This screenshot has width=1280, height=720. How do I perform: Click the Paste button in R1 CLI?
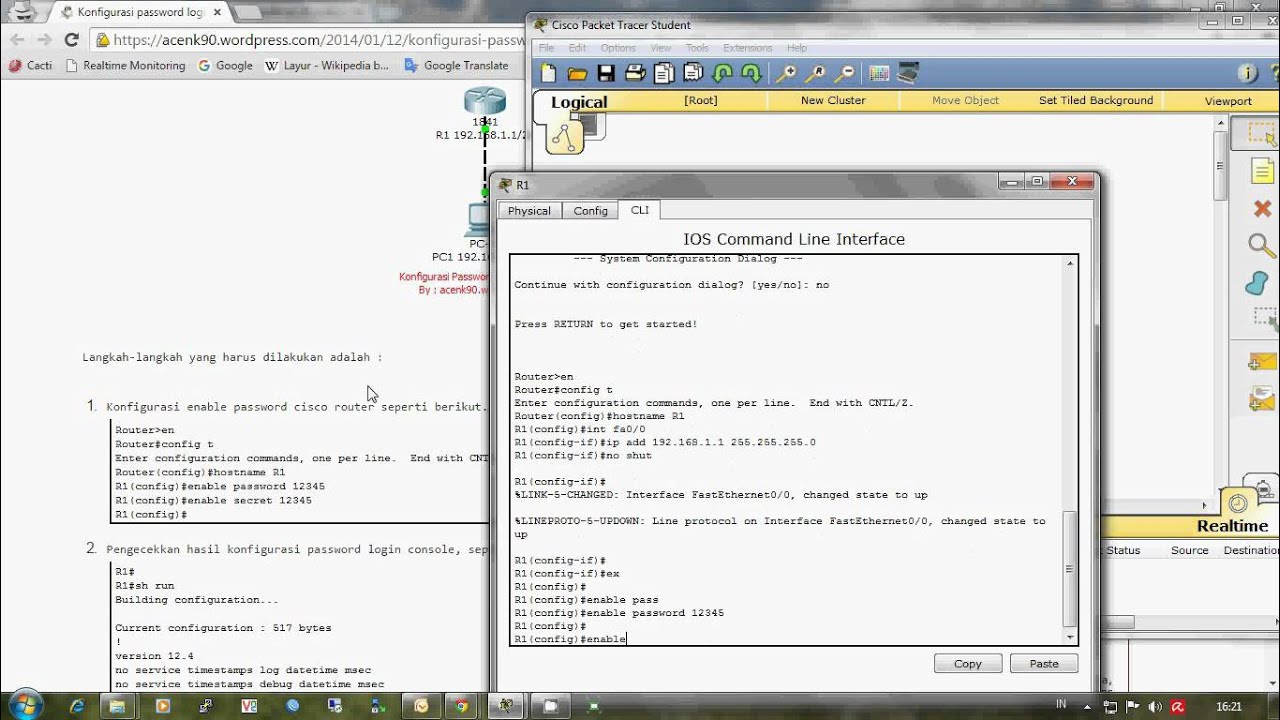[1044, 664]
